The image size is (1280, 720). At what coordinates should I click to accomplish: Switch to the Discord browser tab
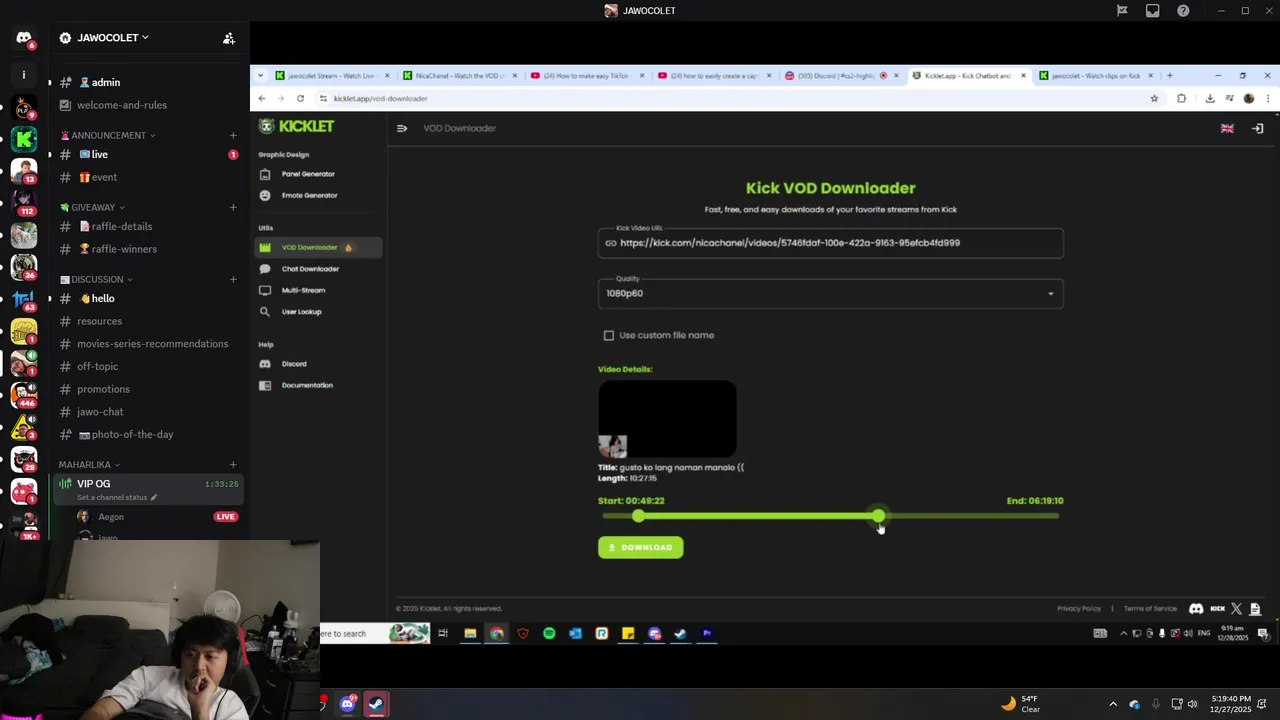coord(843,75)
